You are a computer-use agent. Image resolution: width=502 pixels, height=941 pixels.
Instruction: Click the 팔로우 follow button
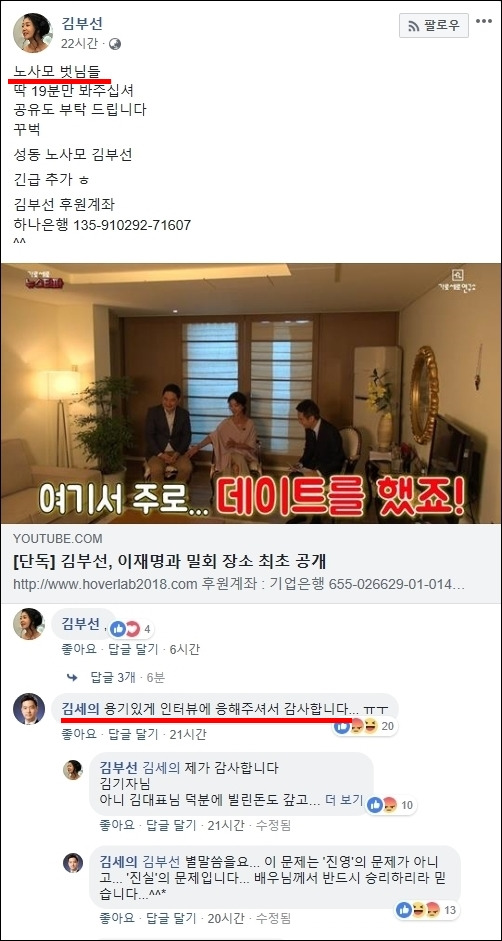(434, 25)
